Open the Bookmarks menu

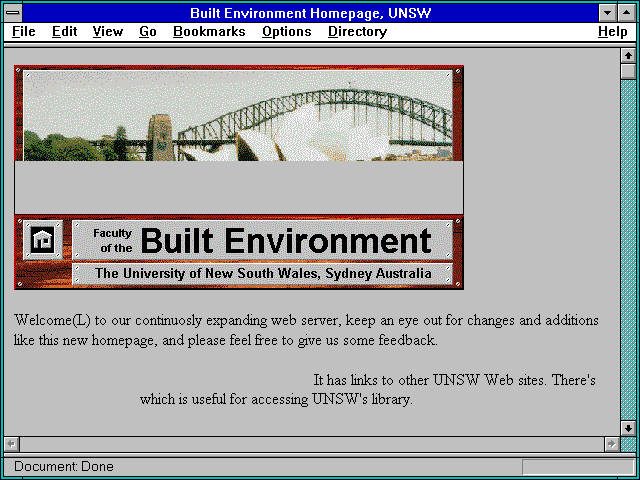(x=209, y=31)
